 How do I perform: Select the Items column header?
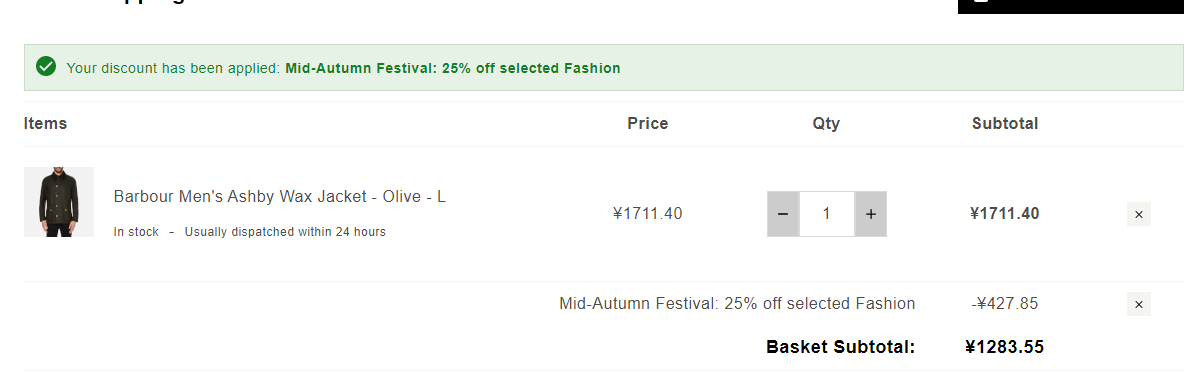pyautogui.click(x=45, y=123)
